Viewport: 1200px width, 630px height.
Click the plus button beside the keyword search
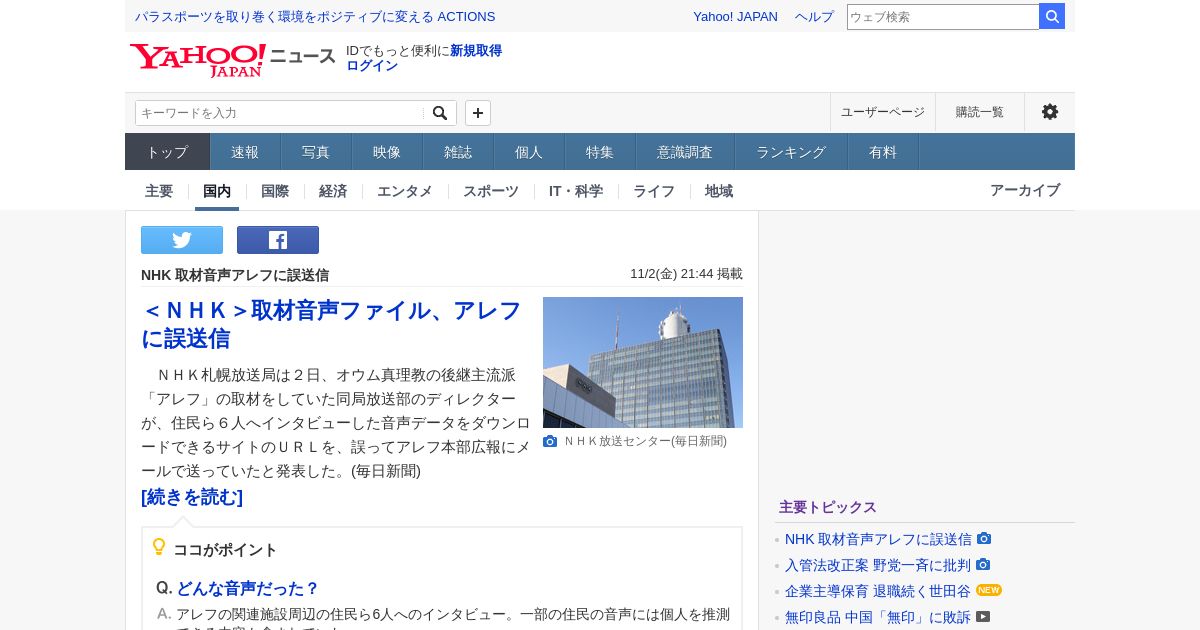point(478,113)
